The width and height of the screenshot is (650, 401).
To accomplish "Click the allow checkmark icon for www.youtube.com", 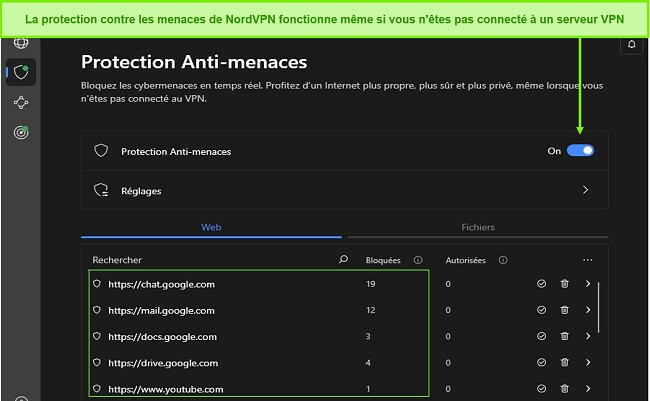I will pyautogui.click(x=541, y=389).
